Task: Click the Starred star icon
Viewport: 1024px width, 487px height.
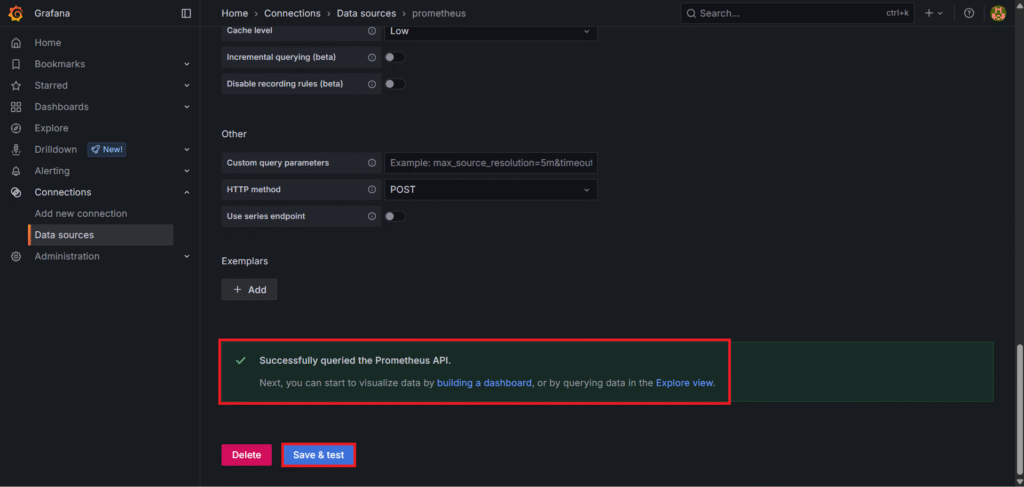Action: point(16,86)
